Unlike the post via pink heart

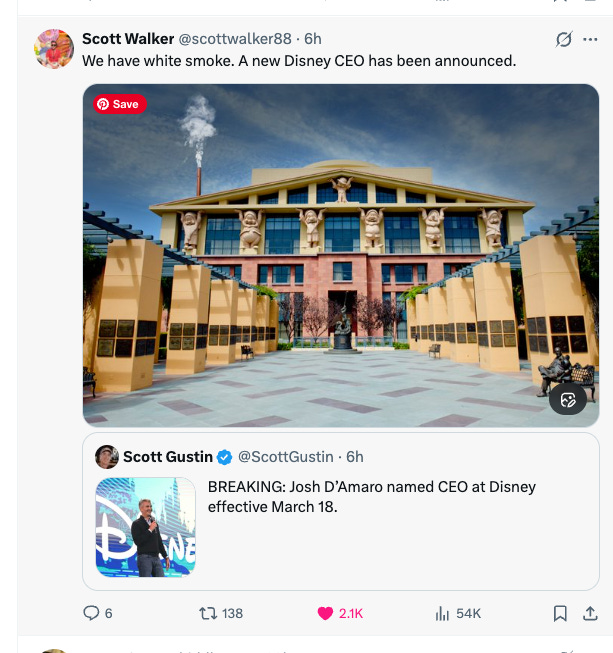tap(325, 613)
